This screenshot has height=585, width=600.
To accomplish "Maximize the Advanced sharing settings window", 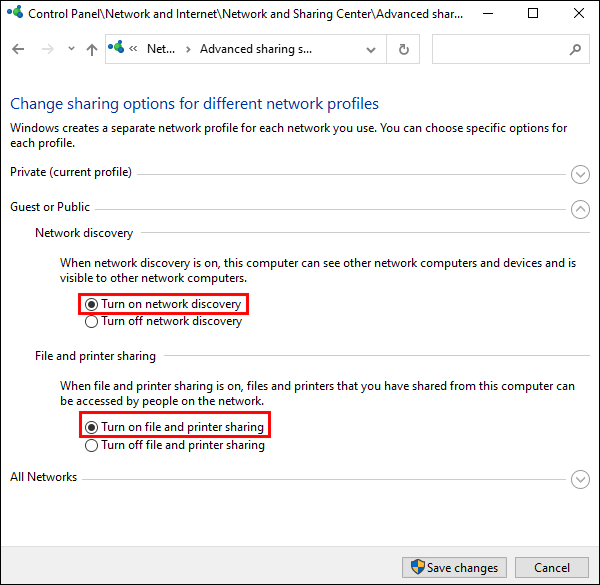I will (x=533, y=13).
